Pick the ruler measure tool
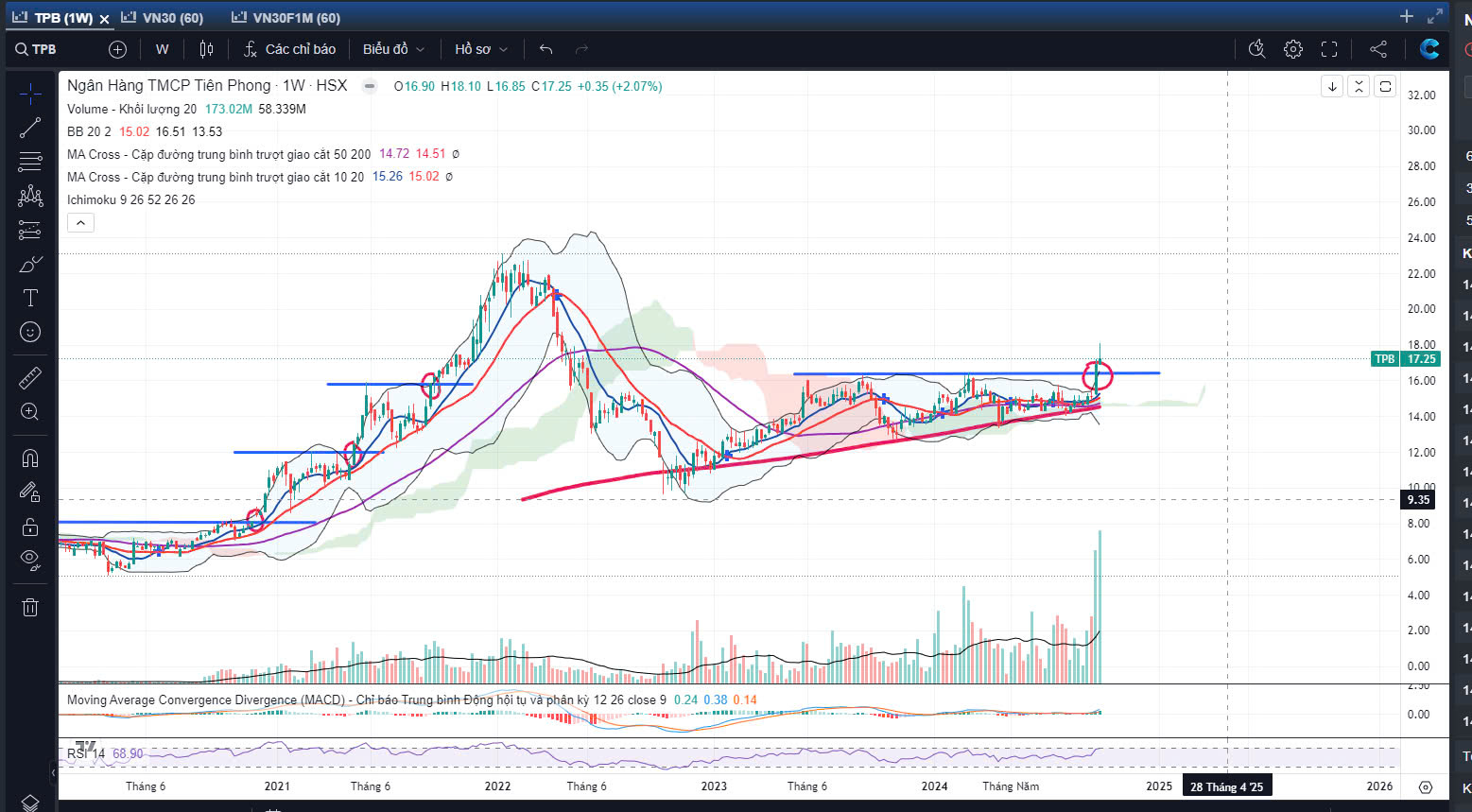 click(x=30, y=378)
